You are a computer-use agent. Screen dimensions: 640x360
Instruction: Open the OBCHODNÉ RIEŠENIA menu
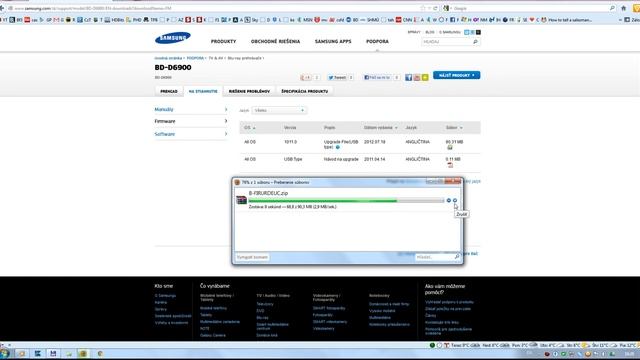pos(276,41)
